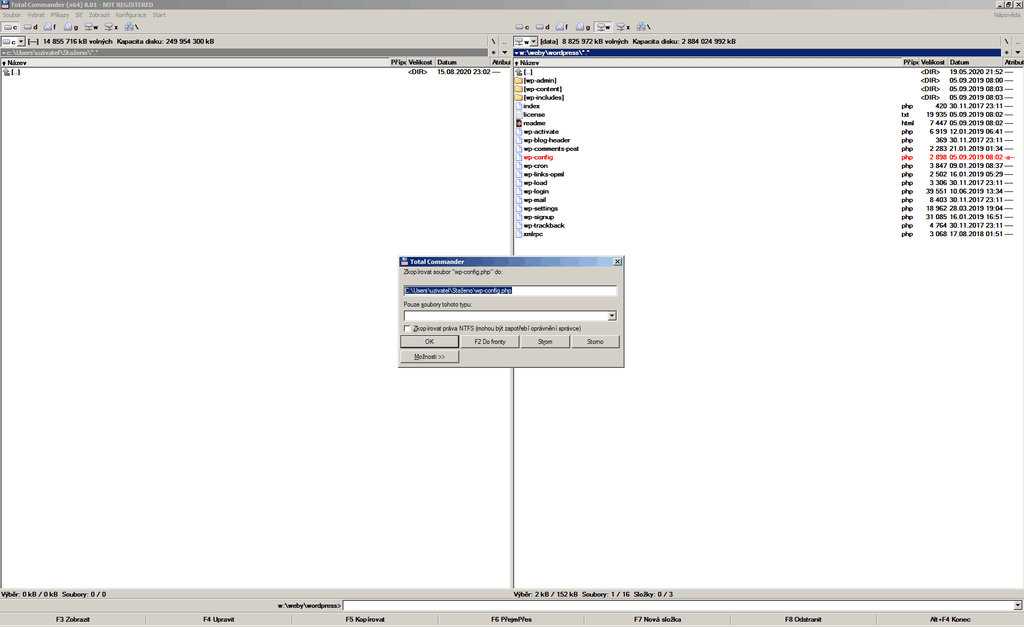1024x627 pixels.
Task: Click the wp-admin folder icon
Action: [519, 80]
